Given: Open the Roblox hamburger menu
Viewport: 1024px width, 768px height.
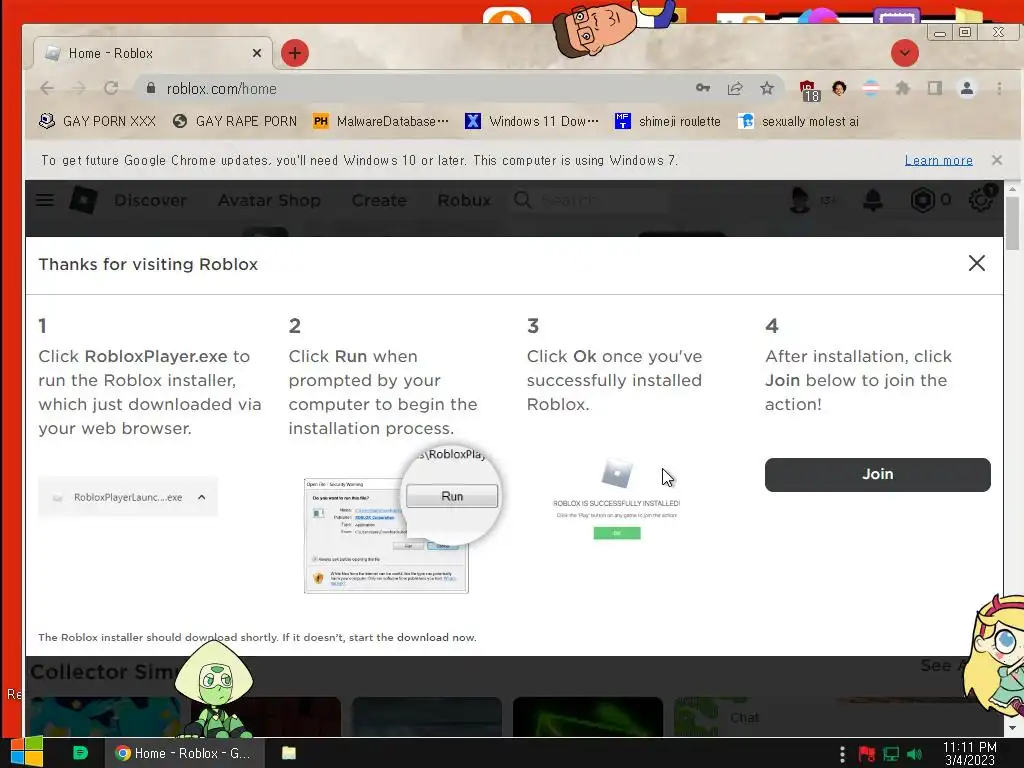Looking at the screenshot, I should point(45,200).
